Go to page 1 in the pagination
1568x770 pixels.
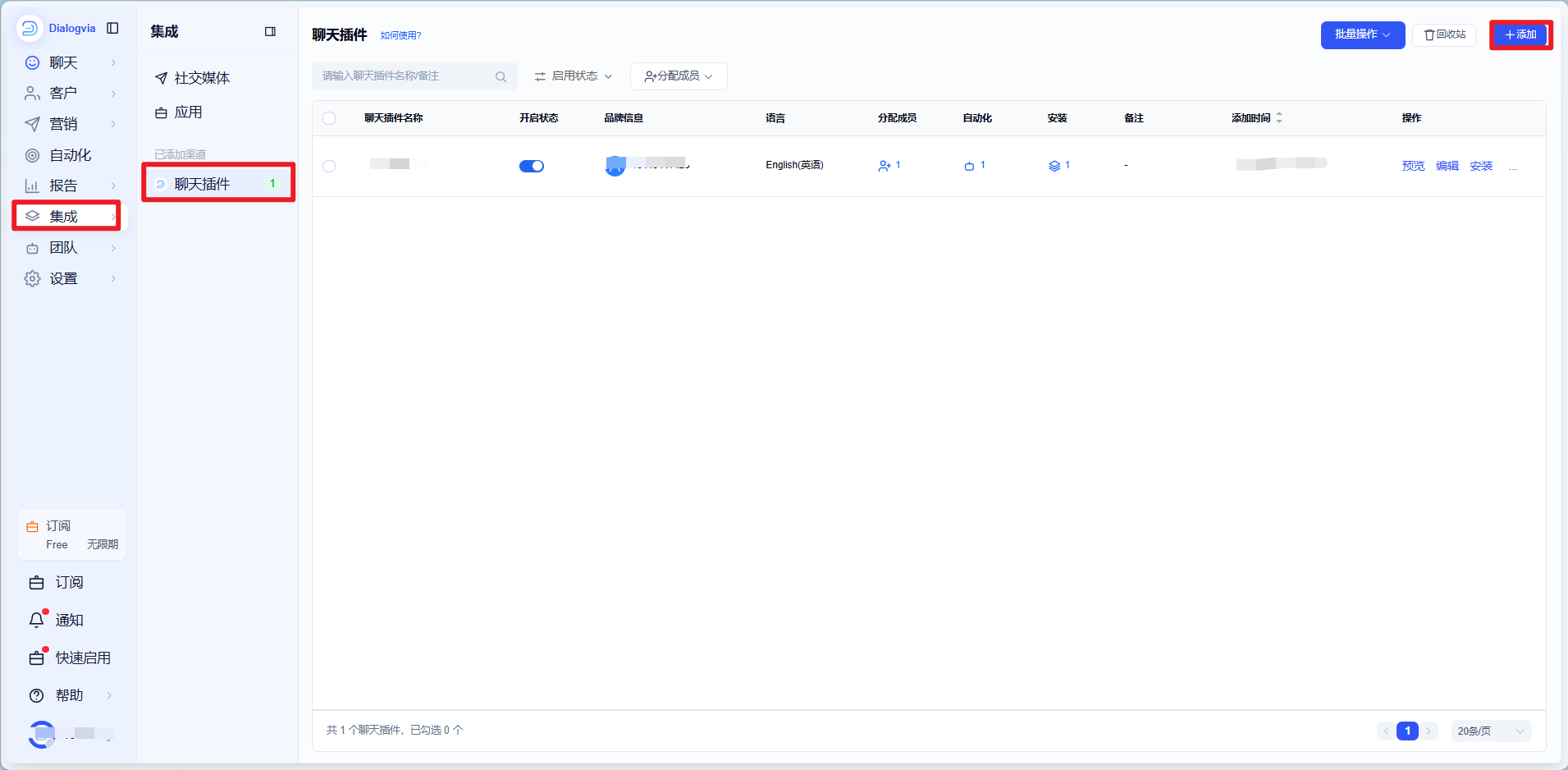[1407, 731]
